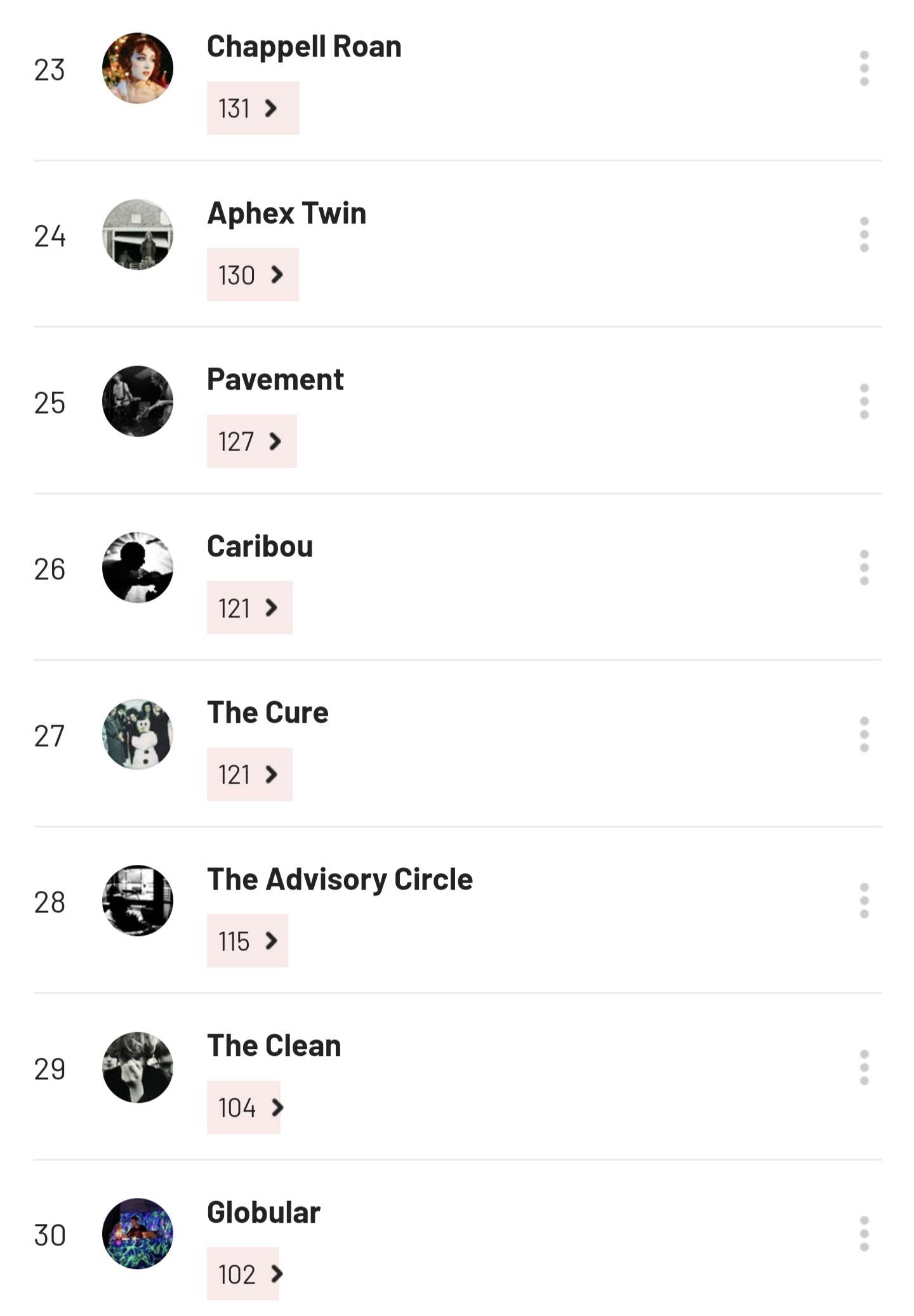This screenshot has width=914, height=1316.
Task: Open more options for The Advisory Circle
Action: click(x=864, y=901)
